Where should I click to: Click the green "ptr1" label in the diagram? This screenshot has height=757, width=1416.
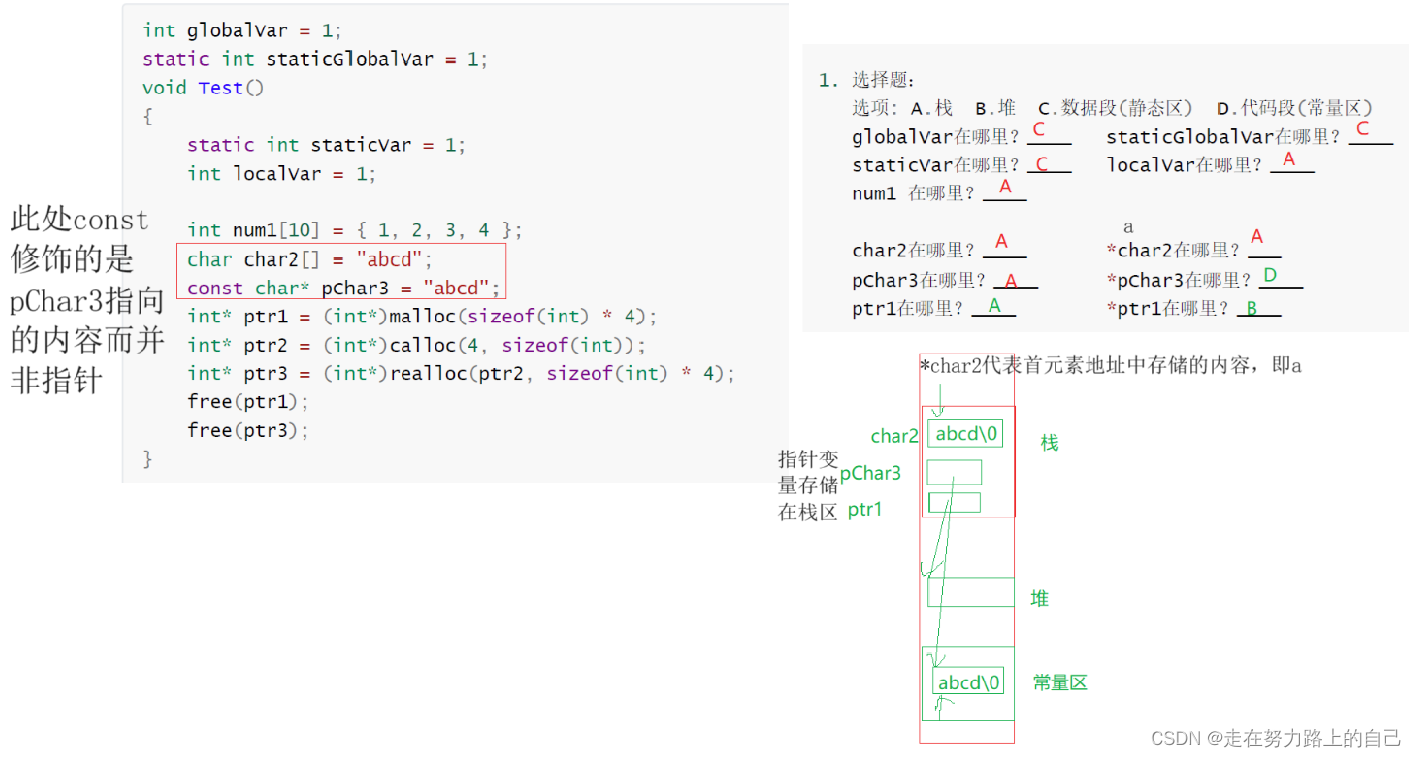coord(865,510)
